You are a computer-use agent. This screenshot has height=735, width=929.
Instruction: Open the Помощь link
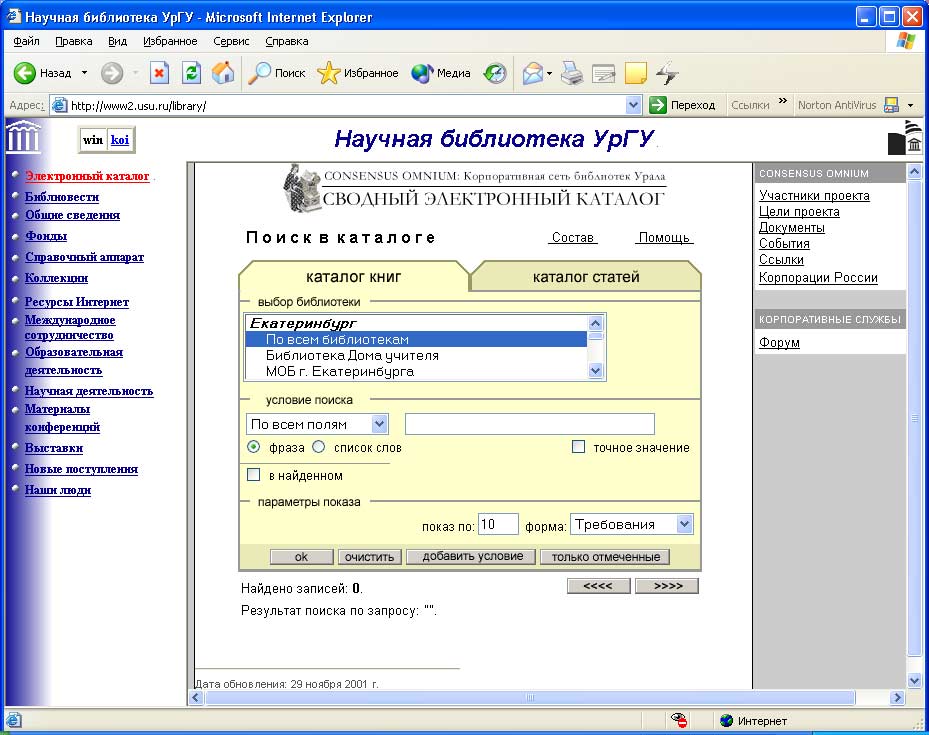click(x=664, y=237)
